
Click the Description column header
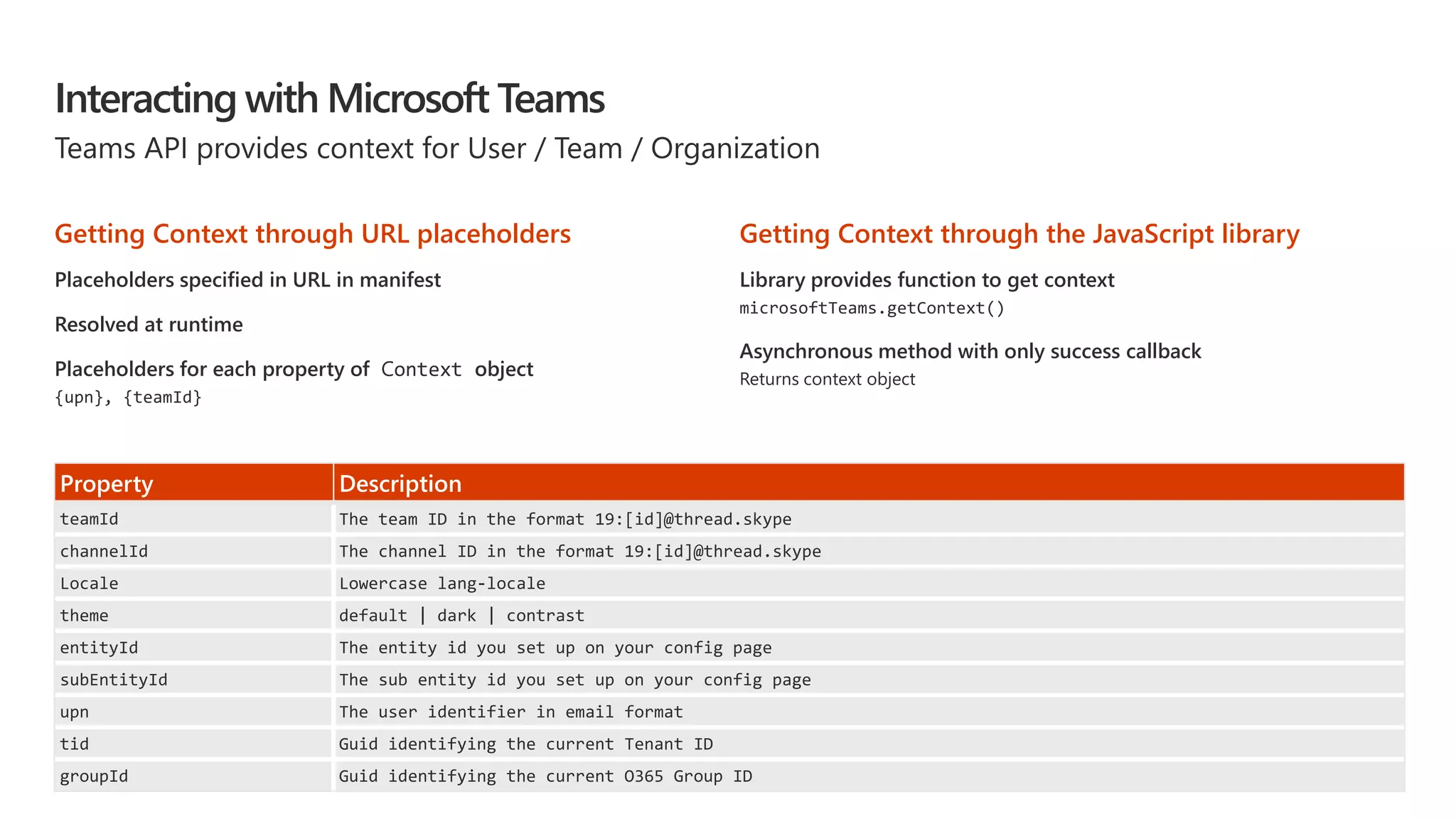click(869, 483)
